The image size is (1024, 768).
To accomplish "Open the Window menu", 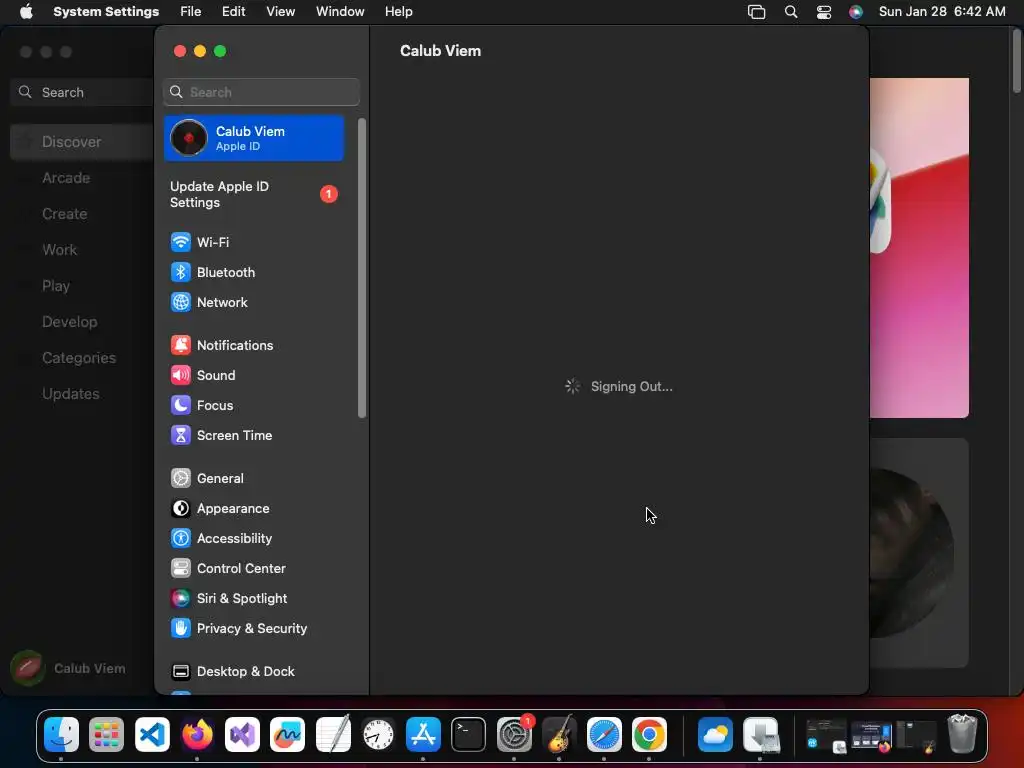I will coord(340,12).
